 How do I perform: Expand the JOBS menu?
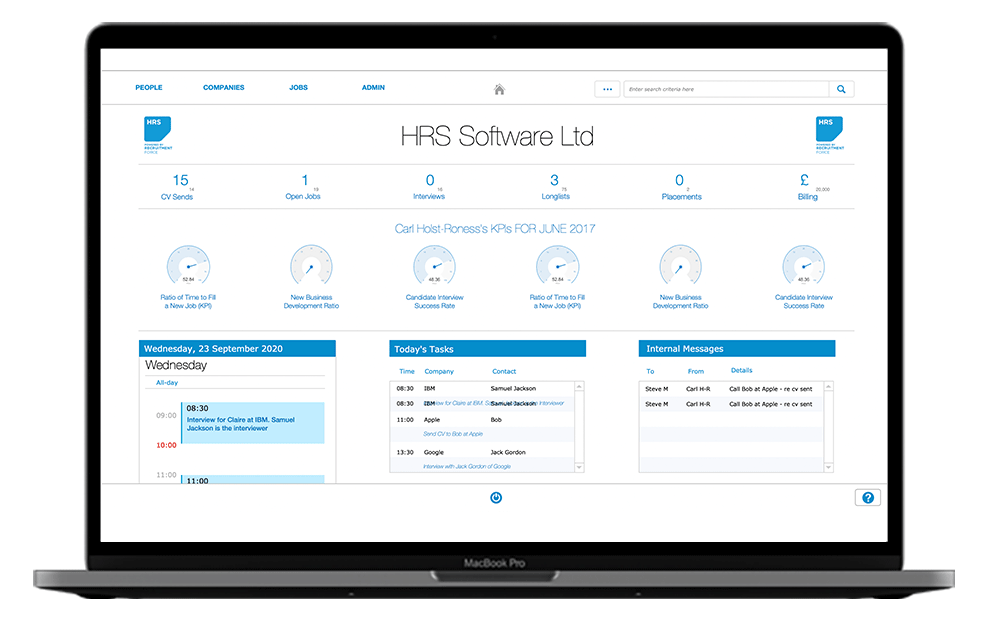(298, 88)
